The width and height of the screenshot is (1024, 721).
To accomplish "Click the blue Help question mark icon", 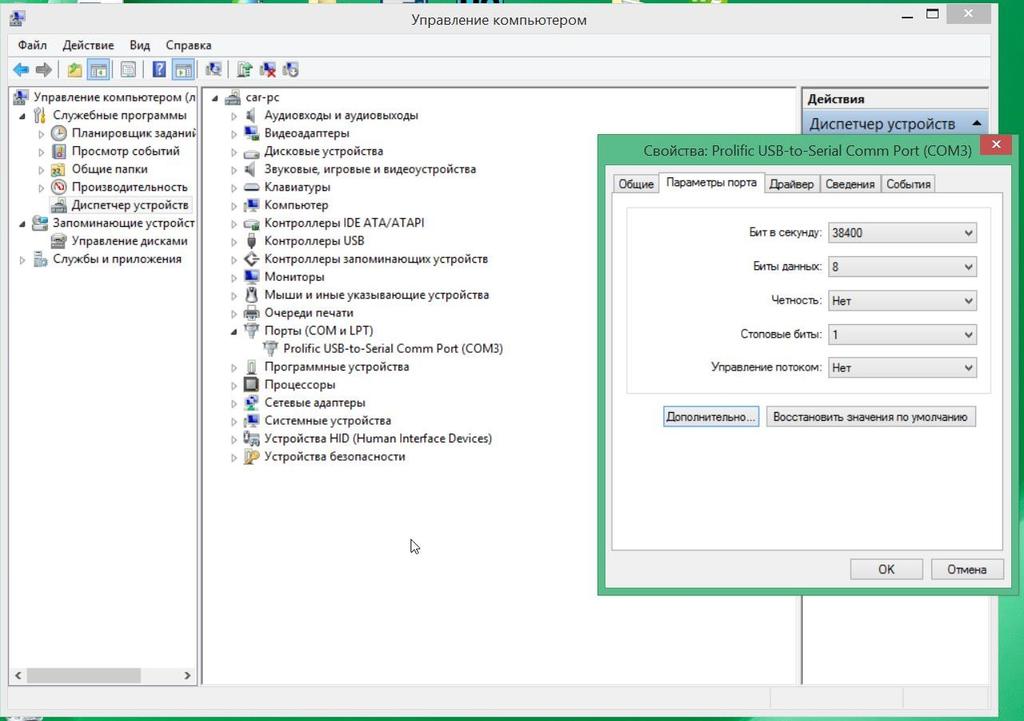I will pyautogui.click(x=159, y=70).
